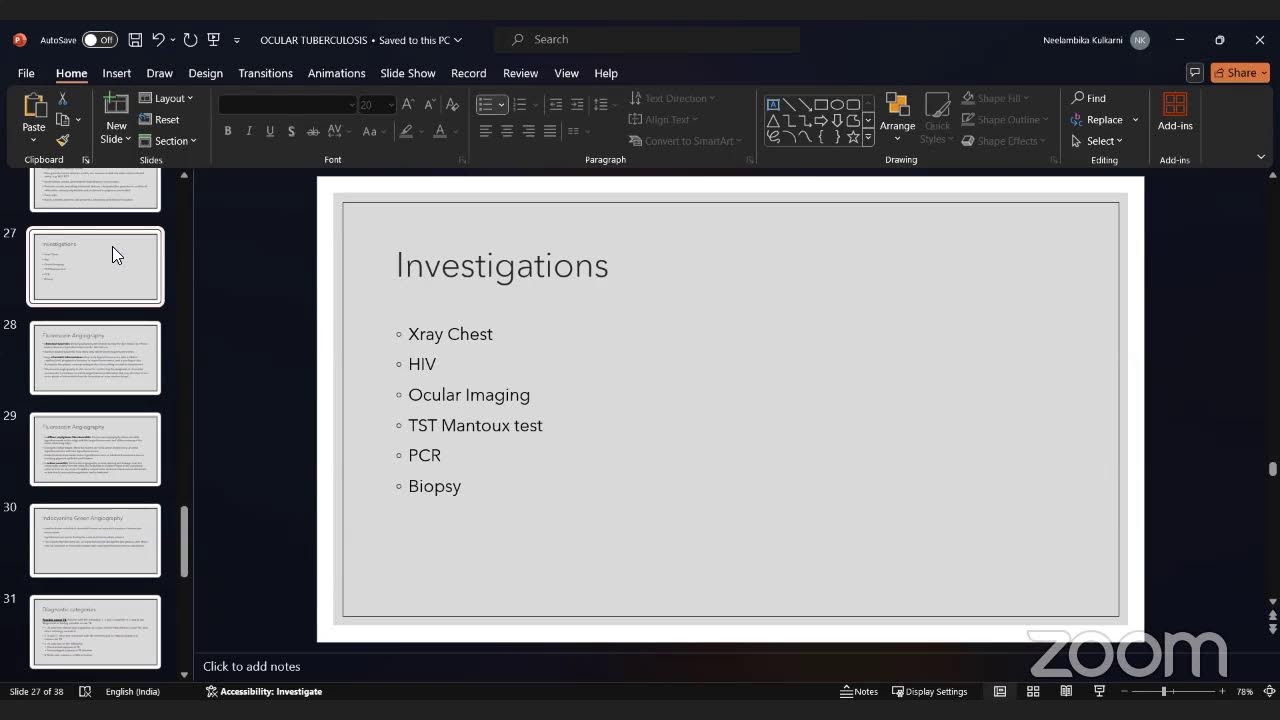This screenshot has width=1280, height=720.
Task: Start presentation from beginning icon
Action: 213,40
